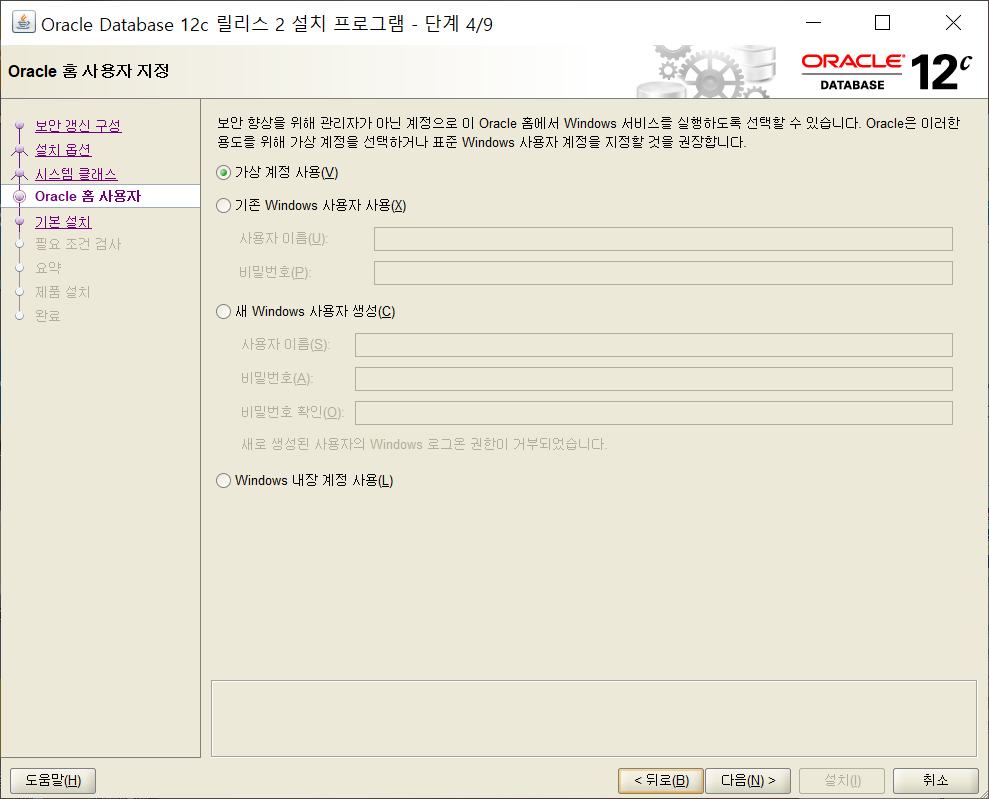Choose 기존 Windows 사용자 사용 option
989x799 pixels.
(x=222, y=205)
